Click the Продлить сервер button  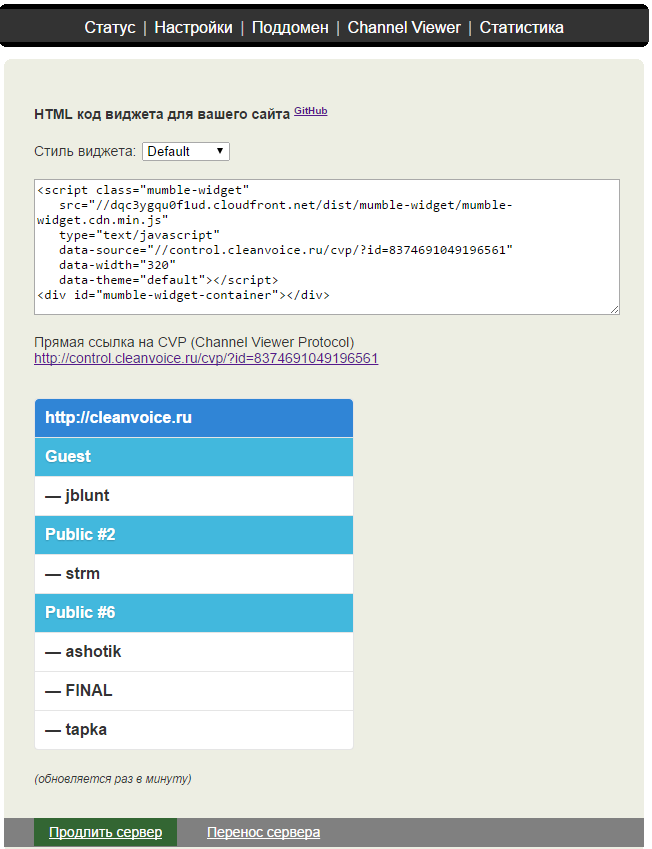[x=105, y=832]
